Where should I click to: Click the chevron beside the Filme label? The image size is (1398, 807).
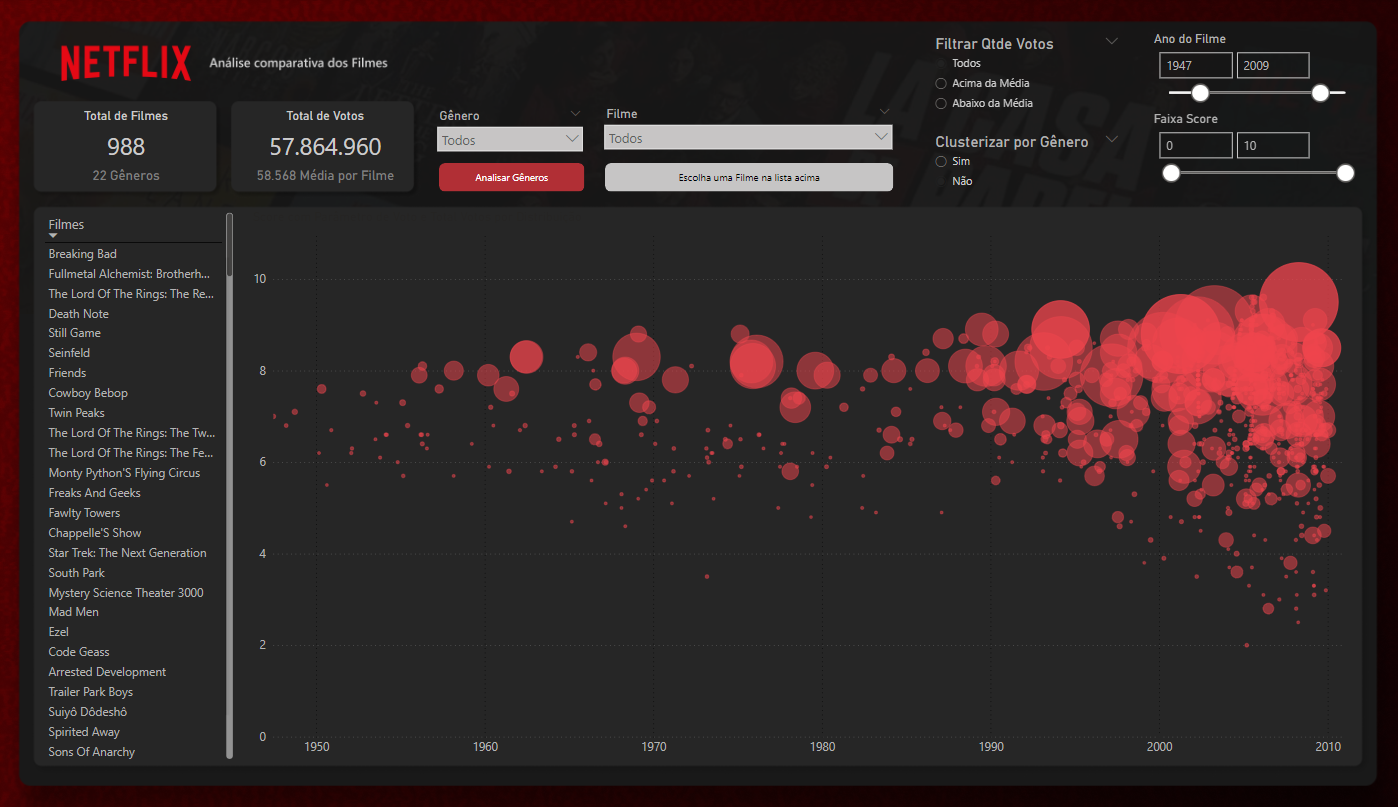tap(884, 111)
